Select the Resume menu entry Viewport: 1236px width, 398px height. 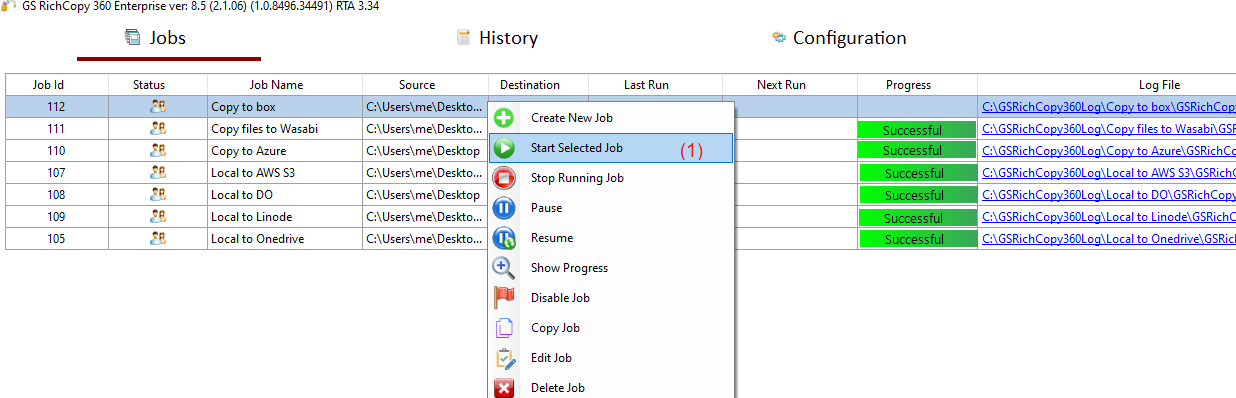(611, 238)
